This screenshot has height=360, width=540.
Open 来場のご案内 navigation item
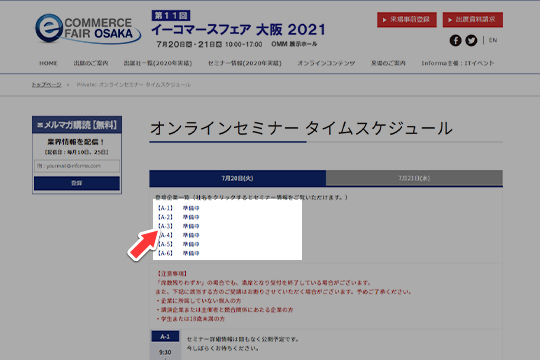coord(388,63)
